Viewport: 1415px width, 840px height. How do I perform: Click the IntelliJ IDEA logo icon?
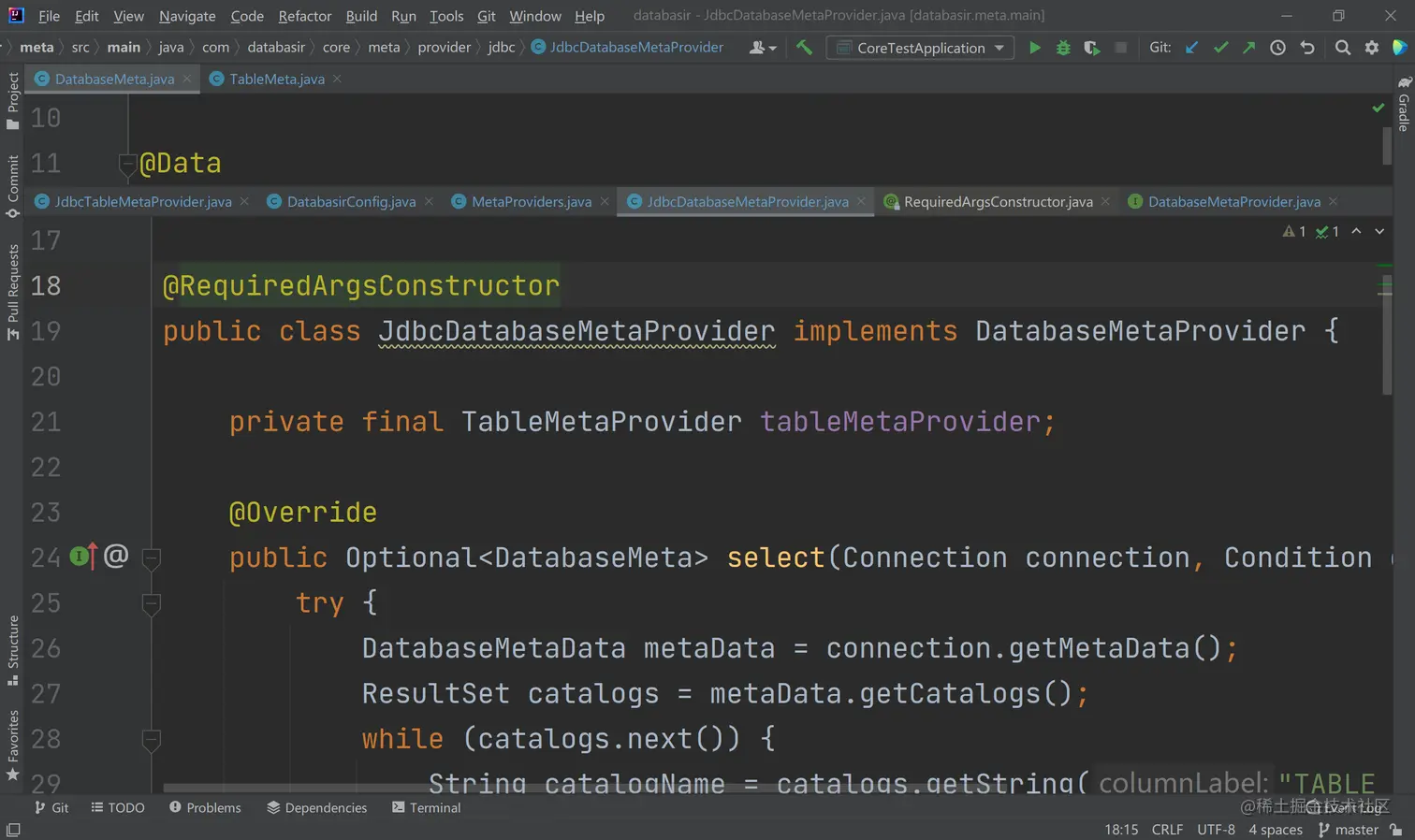[16, 15]
